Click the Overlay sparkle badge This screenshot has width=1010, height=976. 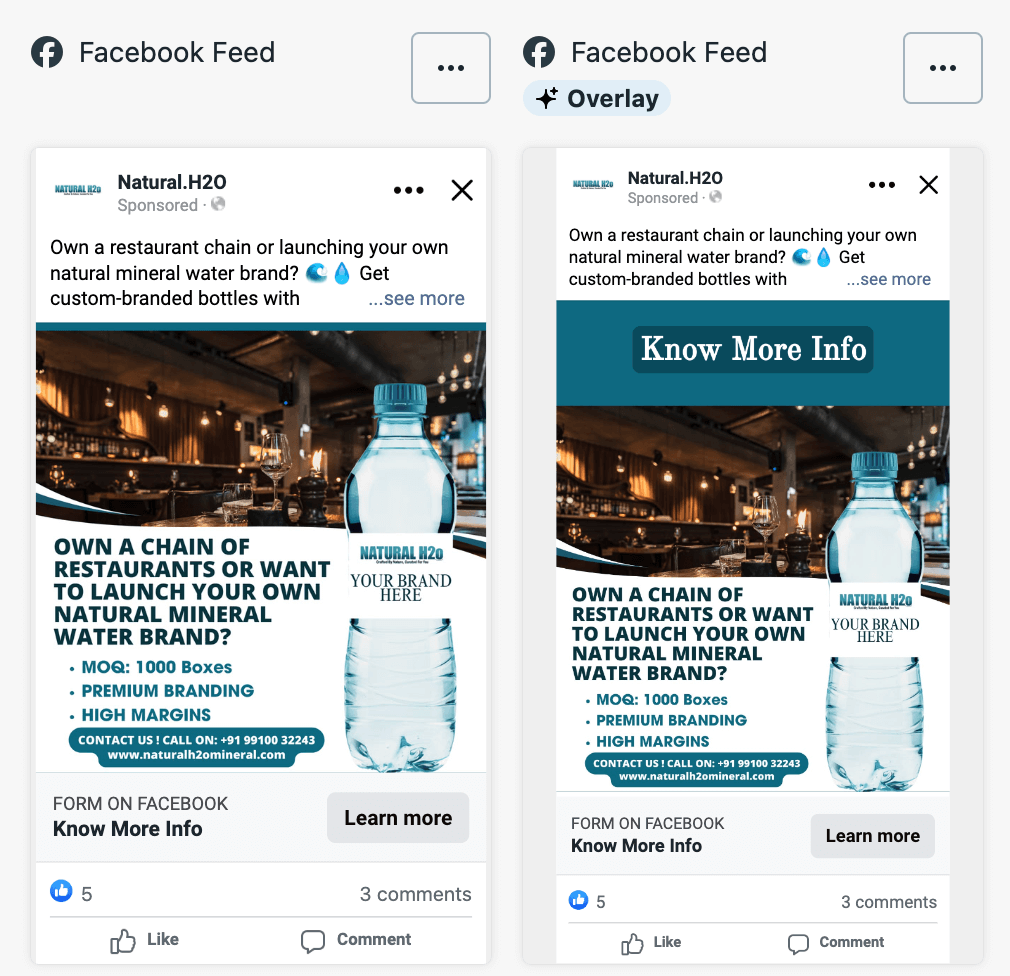[596, 99]
